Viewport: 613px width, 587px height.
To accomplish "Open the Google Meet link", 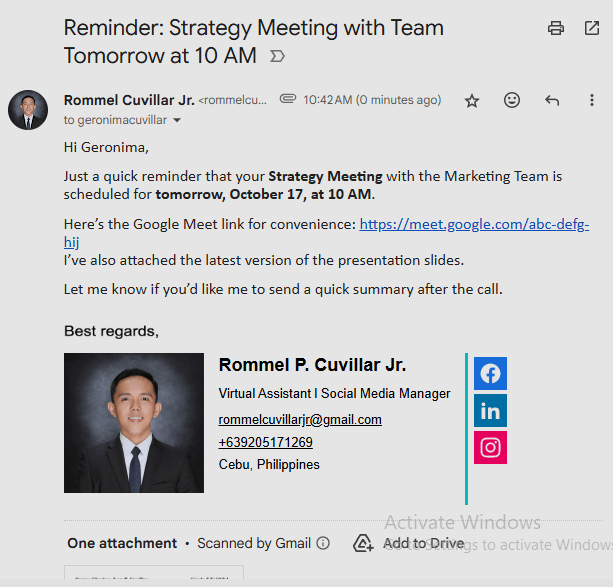I will coord(473,225).
